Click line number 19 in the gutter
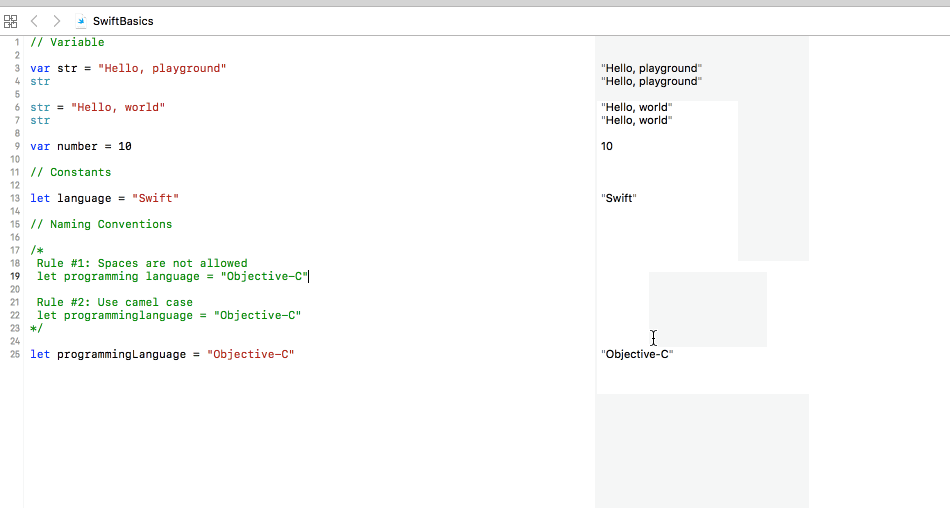Viewport: 950px width, 508px height. tap(15, 276)
